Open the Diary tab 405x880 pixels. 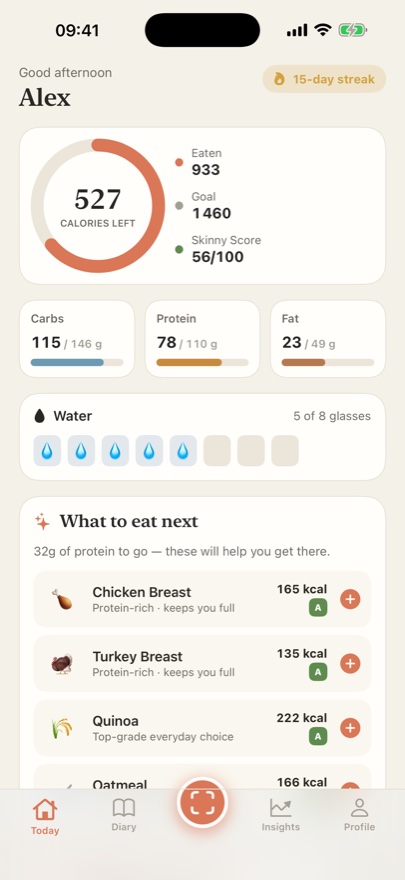pos(123,814)
